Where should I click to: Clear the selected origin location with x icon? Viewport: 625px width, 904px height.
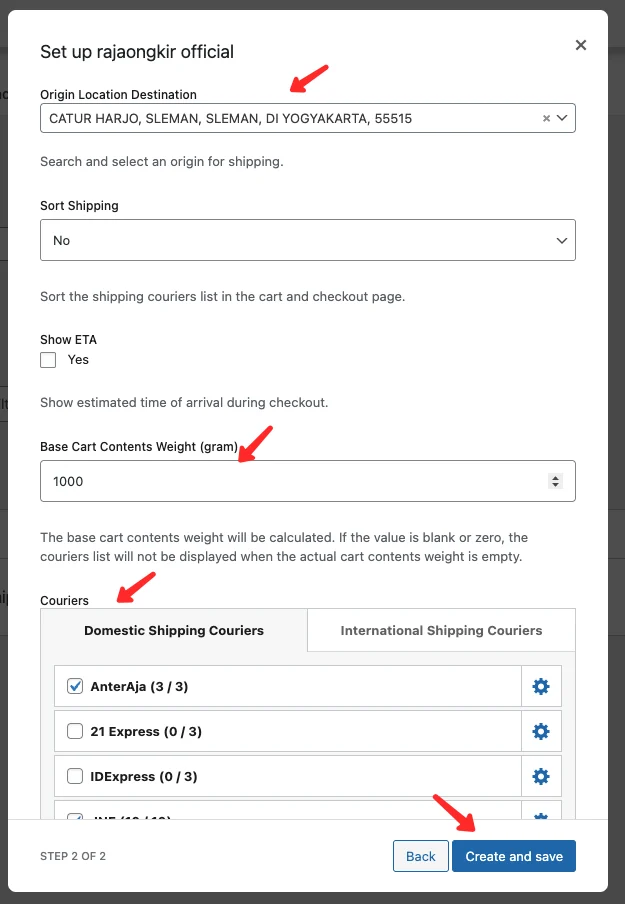[x=545, y=117]
